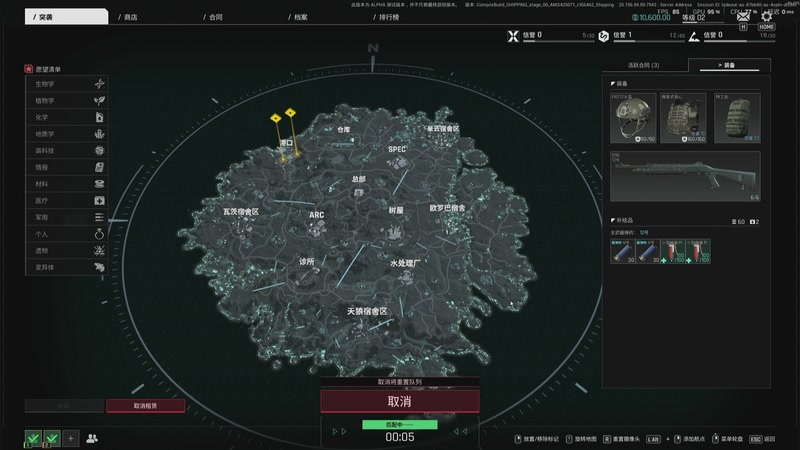800x450 pixels.
Task: Click the X faction reputation emblem
Action: pos(513,36)
